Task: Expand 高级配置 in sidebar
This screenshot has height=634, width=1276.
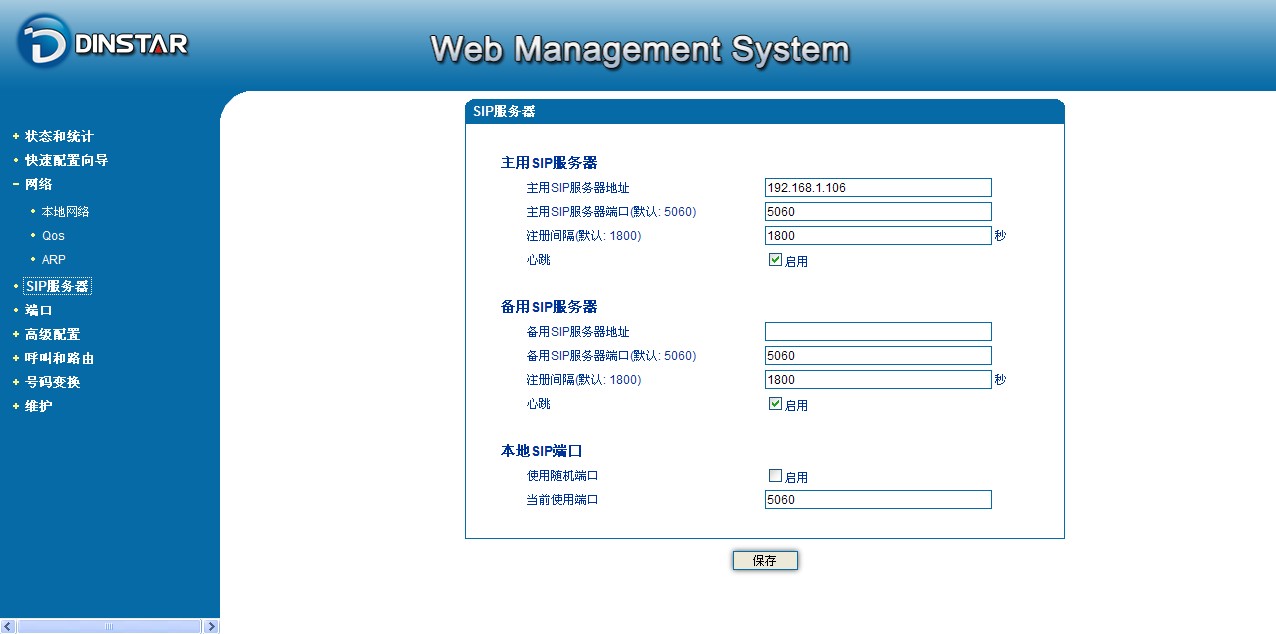Action: 52,334
